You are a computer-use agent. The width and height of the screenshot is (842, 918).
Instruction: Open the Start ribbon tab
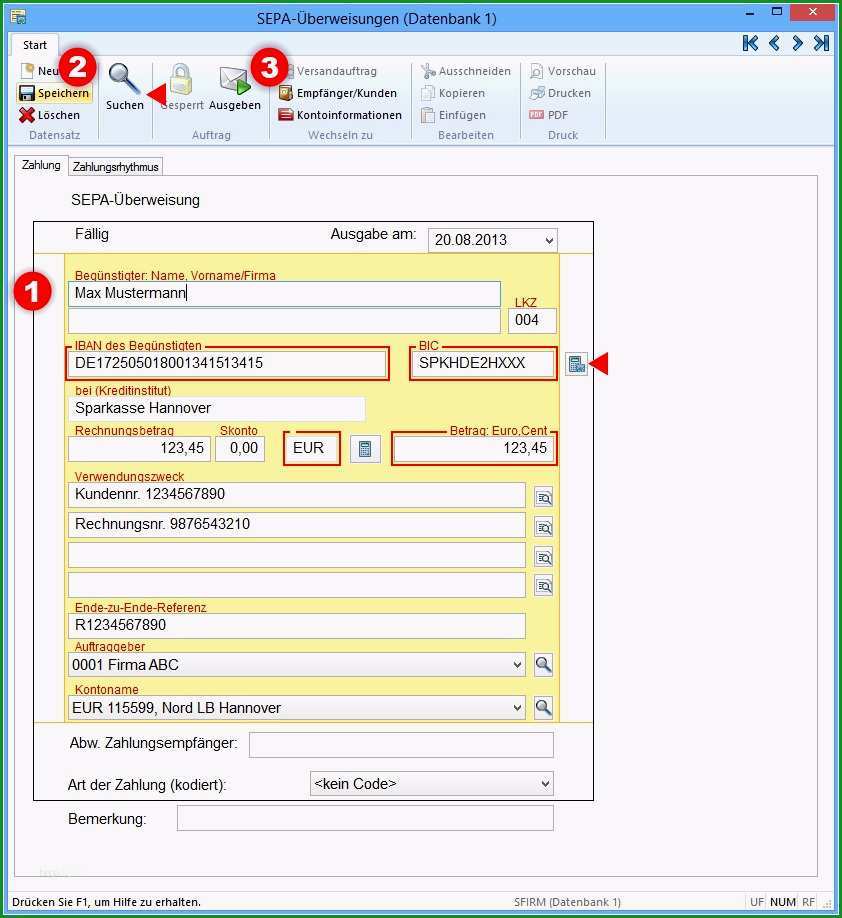coord(35,45)
